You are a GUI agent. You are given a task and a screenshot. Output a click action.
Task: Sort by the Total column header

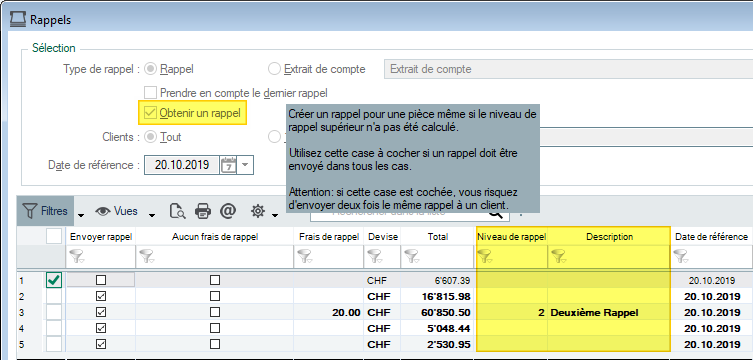coord(438,237)
